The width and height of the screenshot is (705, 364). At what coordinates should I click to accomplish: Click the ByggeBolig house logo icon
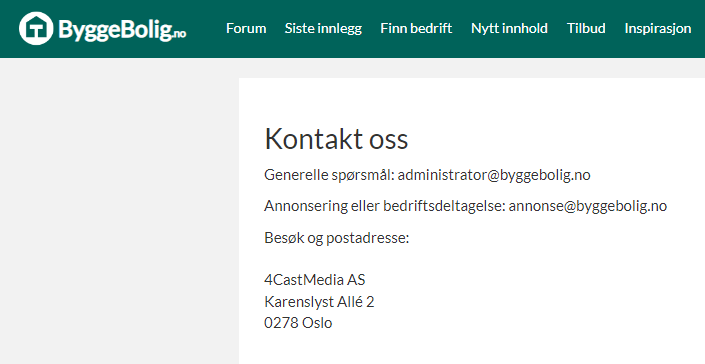point(36,28)
